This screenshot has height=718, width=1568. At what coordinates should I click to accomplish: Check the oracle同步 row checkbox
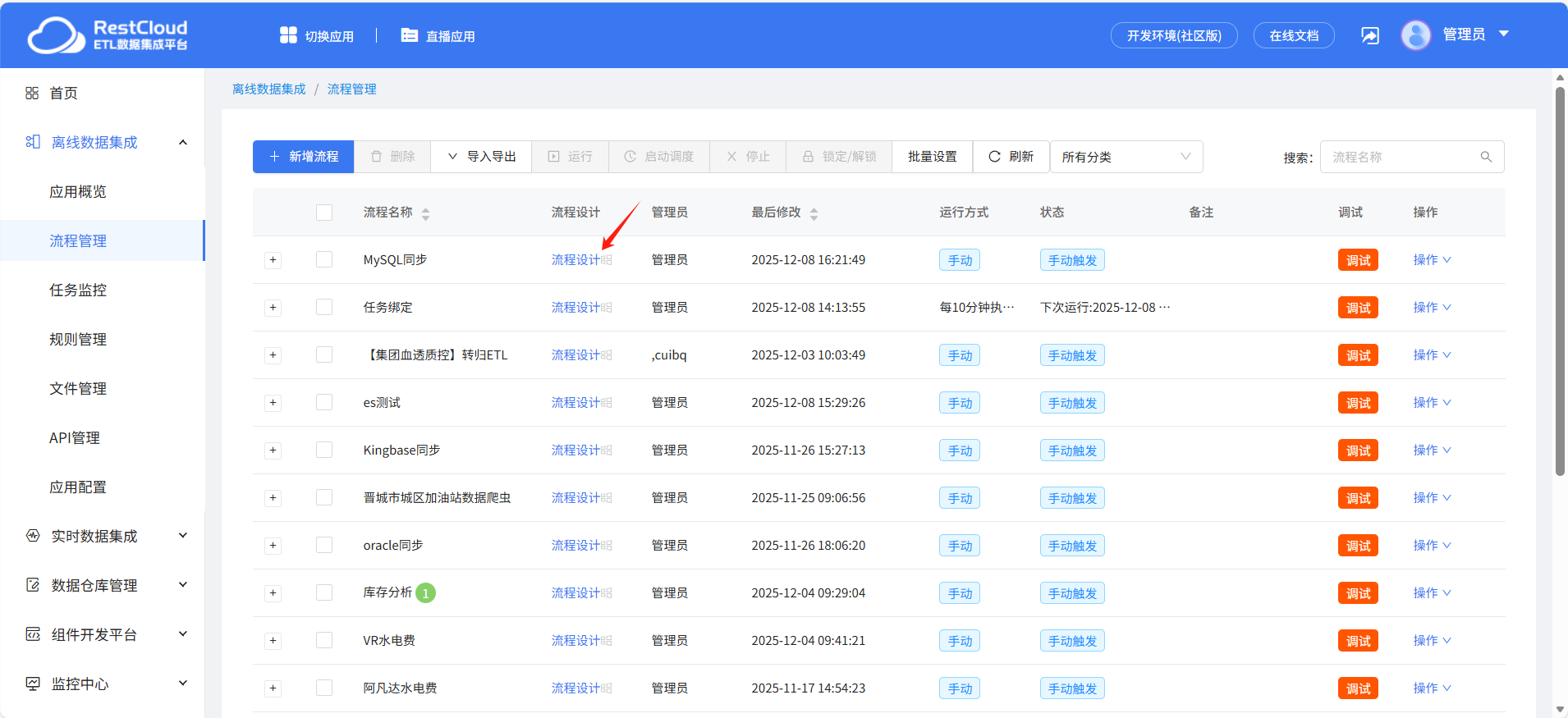click(324, 545)
